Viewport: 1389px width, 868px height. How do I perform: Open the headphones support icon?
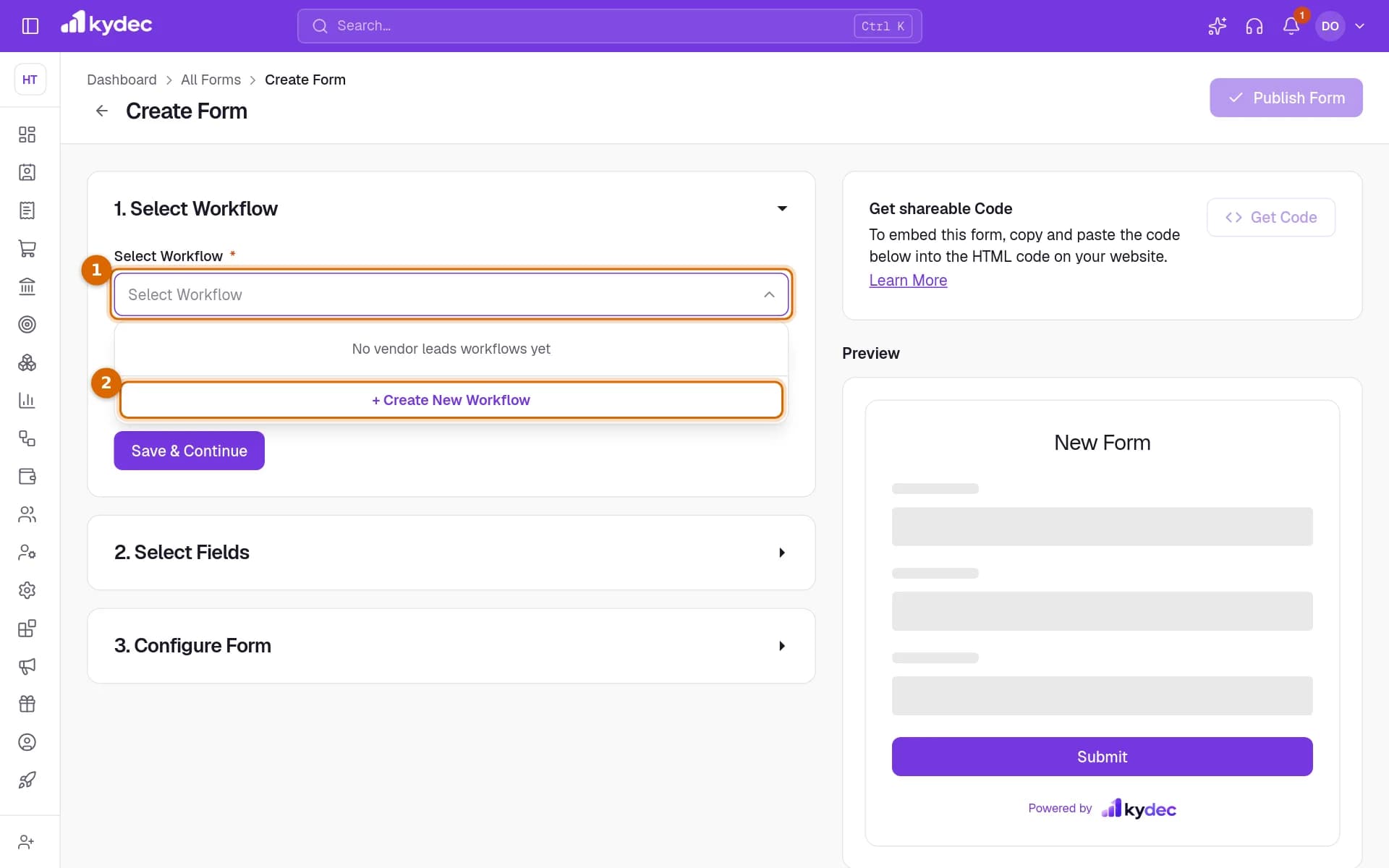pyautogui.click(x=1254, y=26)
